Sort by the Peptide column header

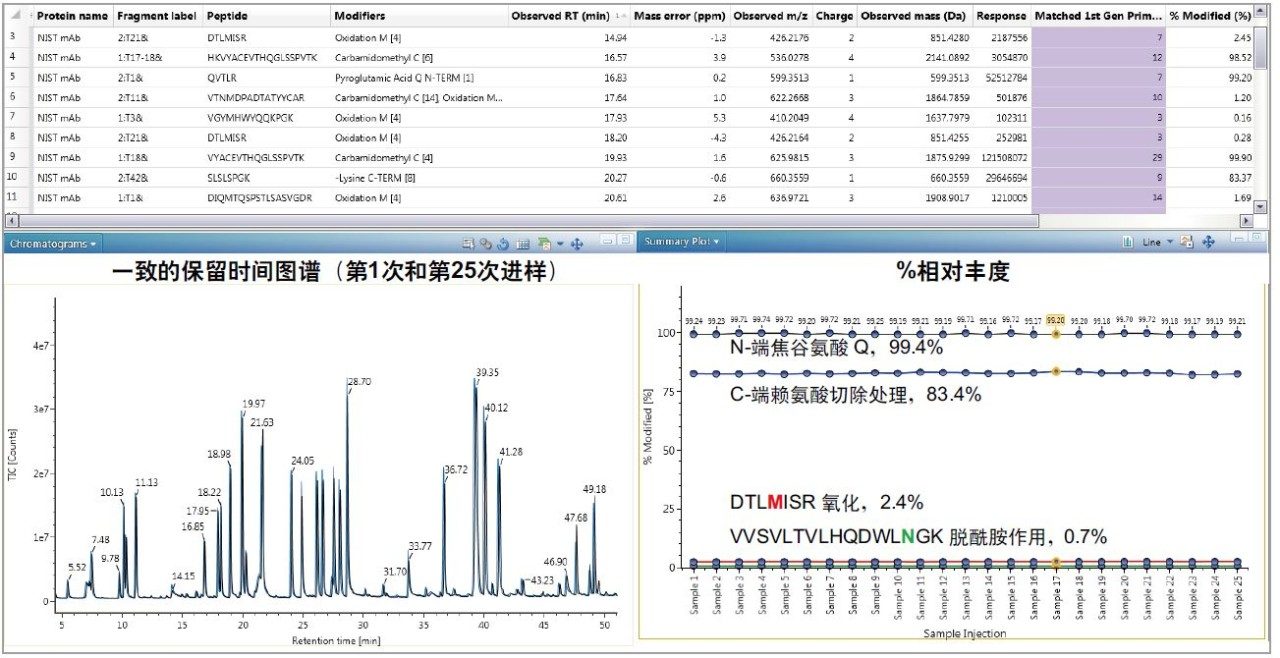pos(266,16)
